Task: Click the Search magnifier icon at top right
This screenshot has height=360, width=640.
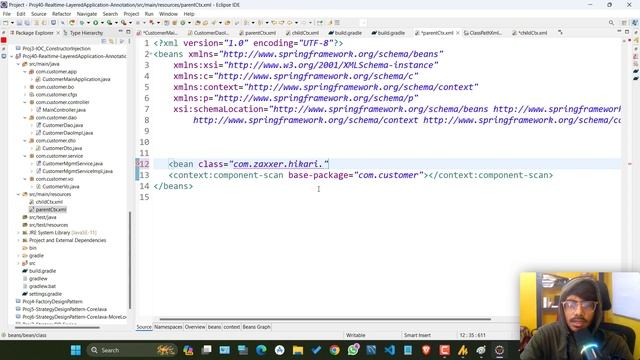Action: (611, 23)
